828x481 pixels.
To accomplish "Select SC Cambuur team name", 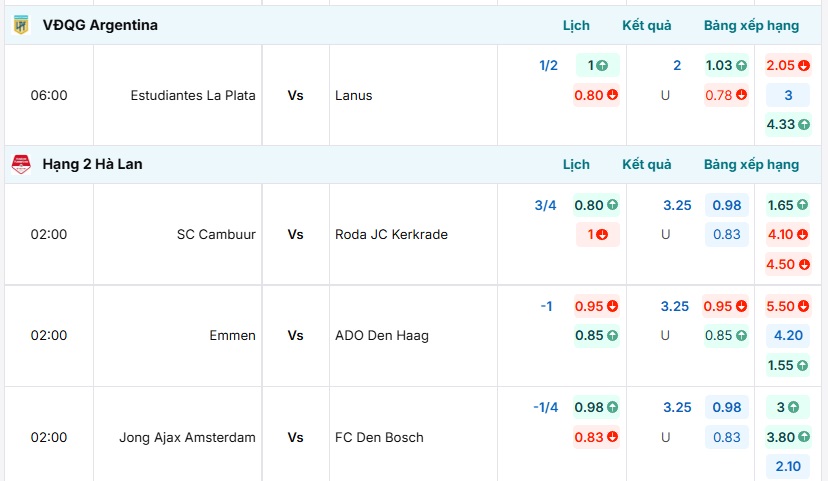I will coord(216,235).
